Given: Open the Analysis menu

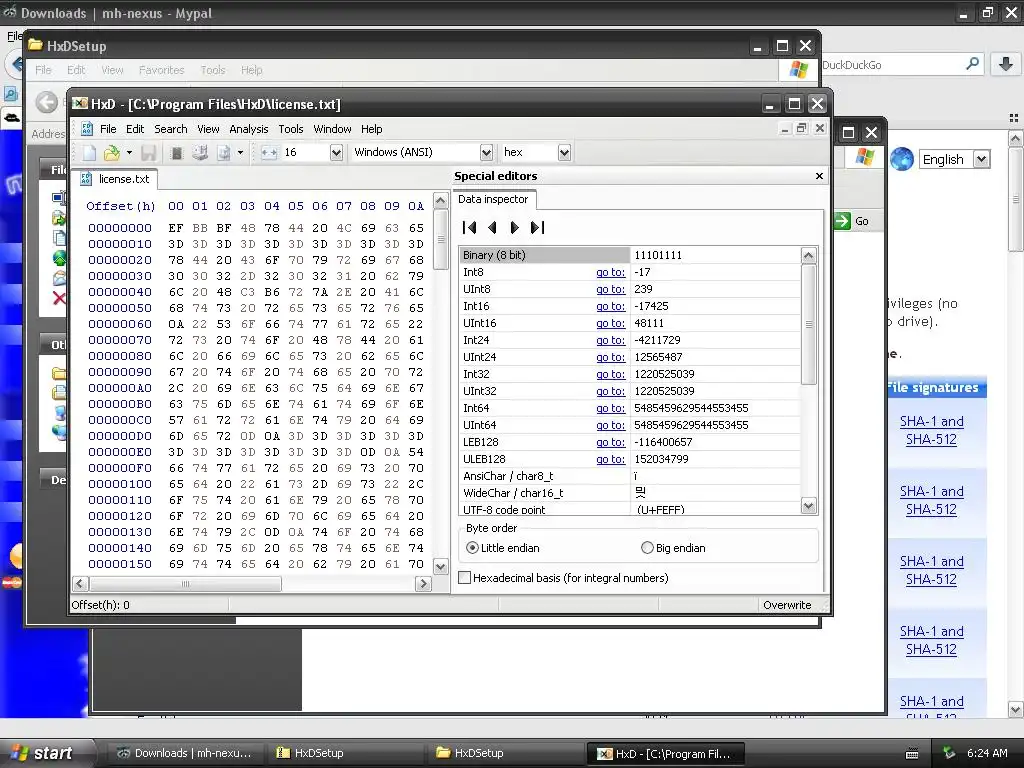Looking at the screenshot, I should (249, 129).
